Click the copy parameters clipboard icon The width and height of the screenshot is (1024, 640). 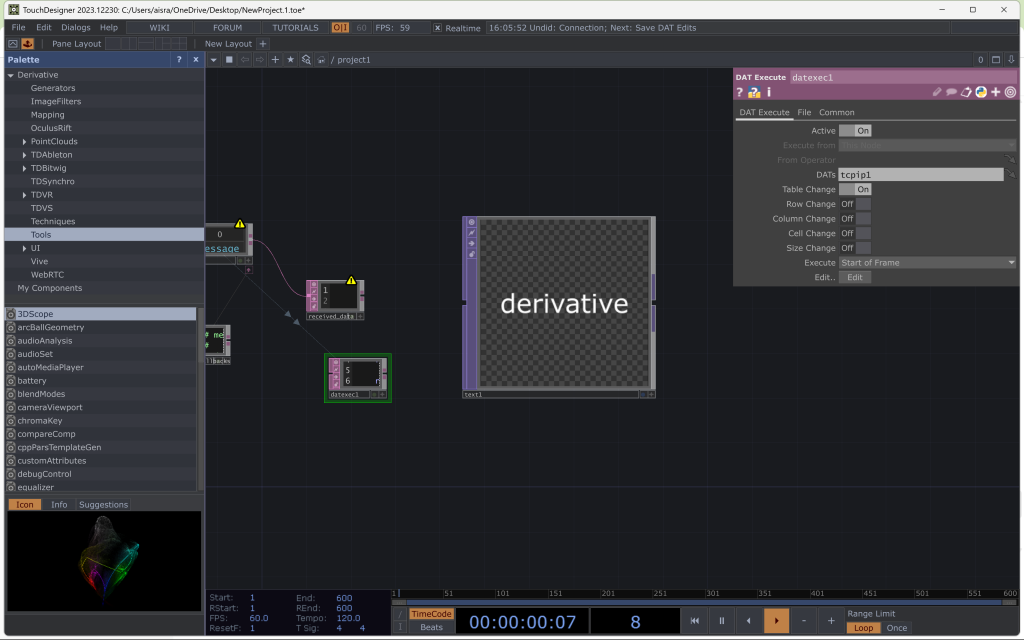(x=966, y=92)
